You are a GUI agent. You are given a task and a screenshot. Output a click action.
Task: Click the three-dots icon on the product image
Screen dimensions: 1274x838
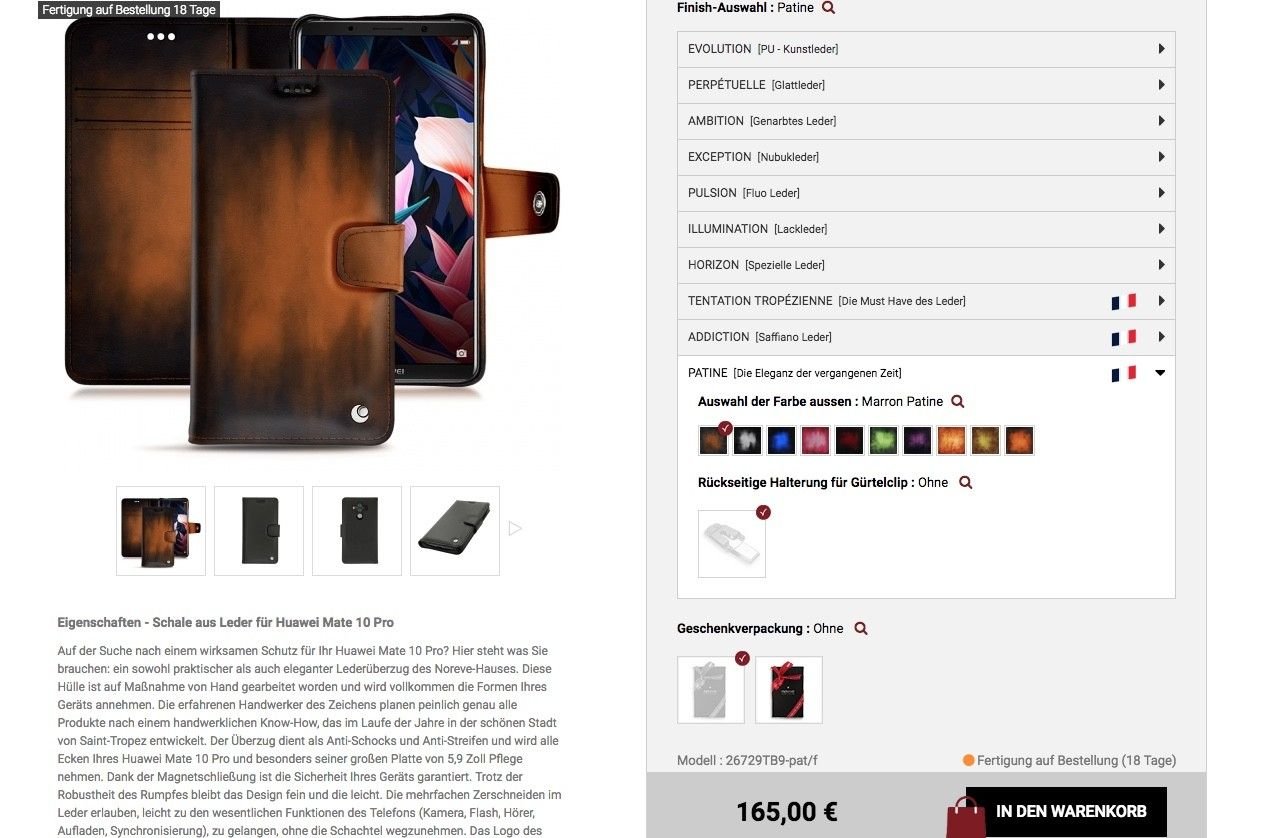click(161, 37)
